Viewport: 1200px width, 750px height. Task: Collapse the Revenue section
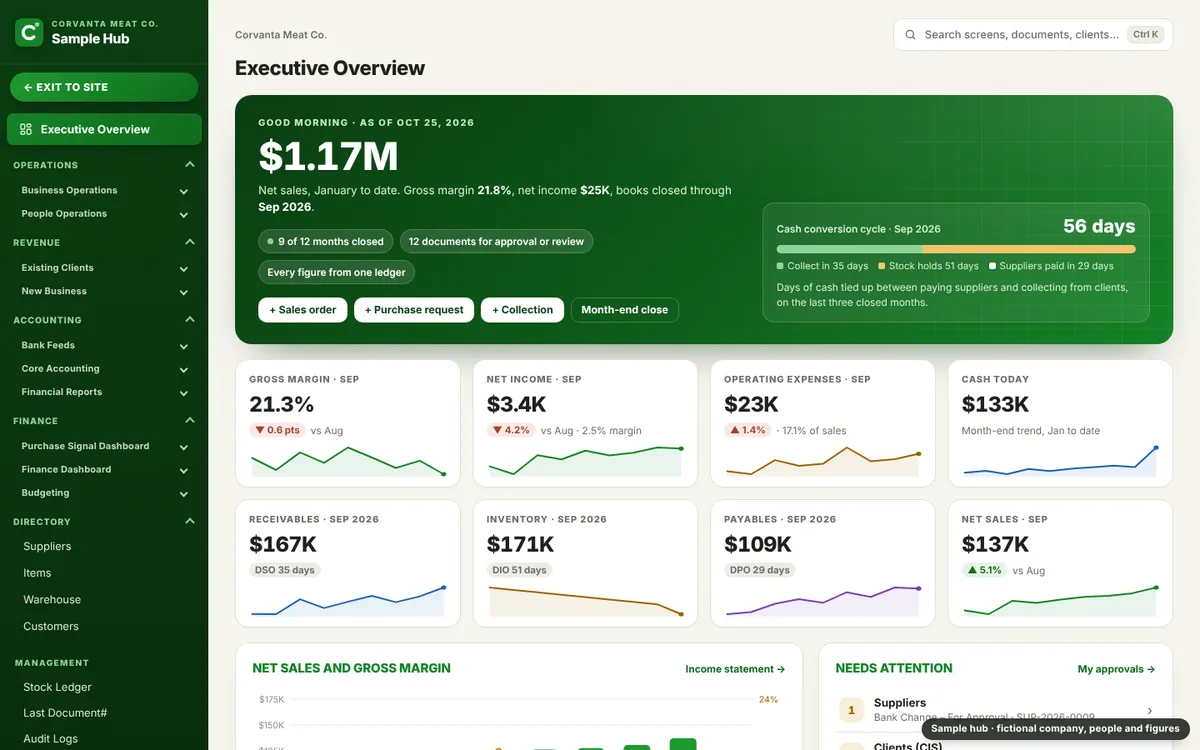(x=190, y=242)
